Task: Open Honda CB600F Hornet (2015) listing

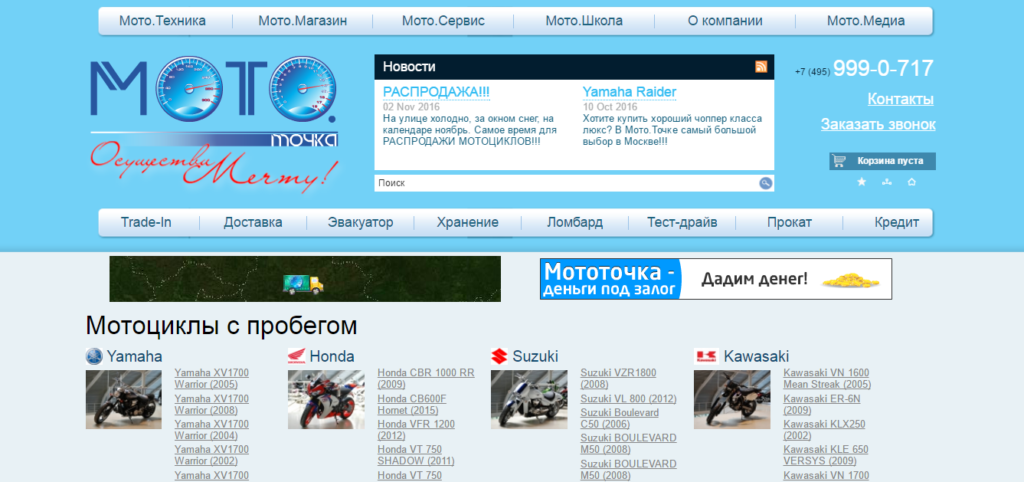Action: coord(412,404)
